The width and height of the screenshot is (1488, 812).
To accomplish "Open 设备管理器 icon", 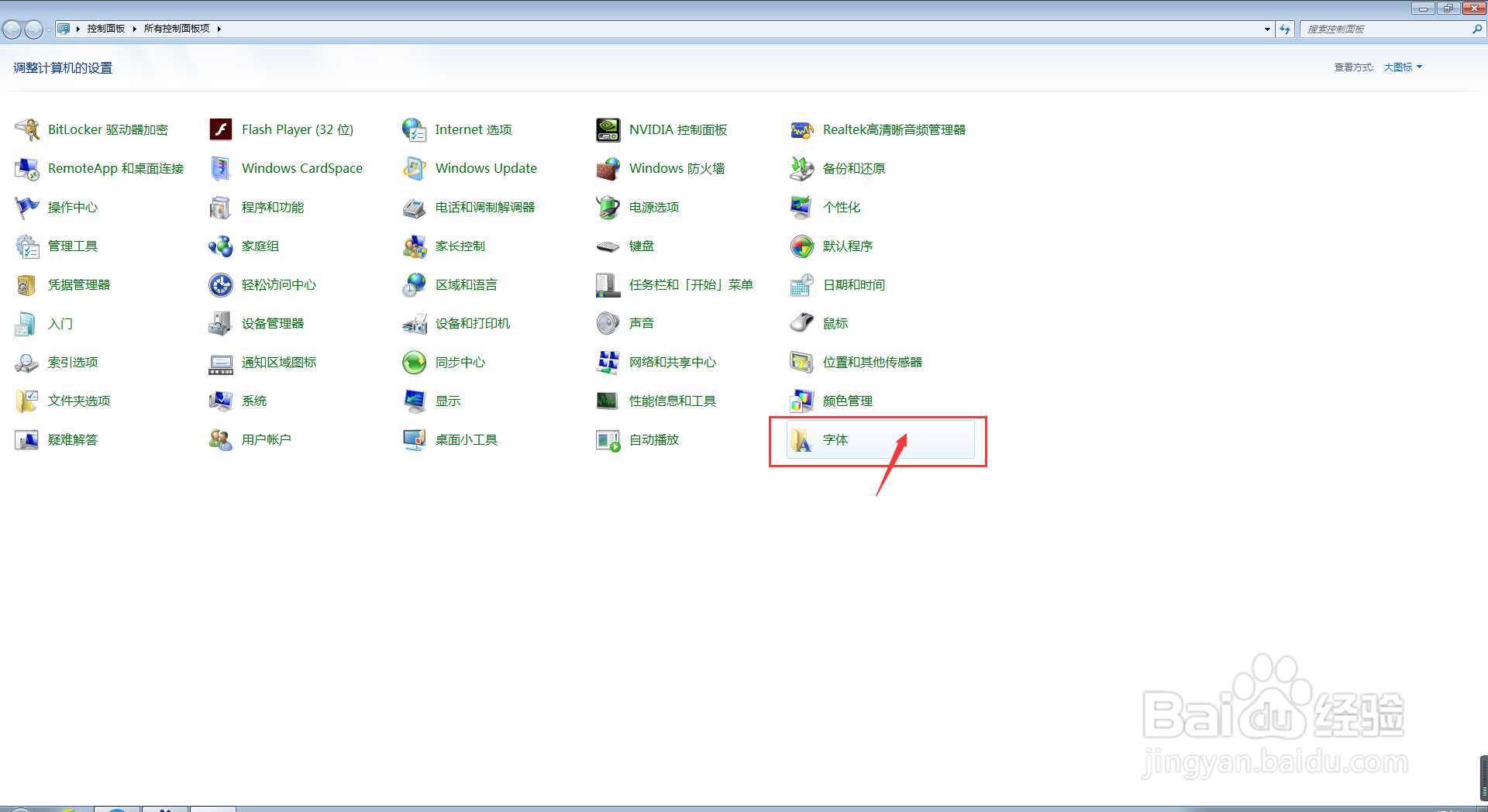I will (221, 323).
